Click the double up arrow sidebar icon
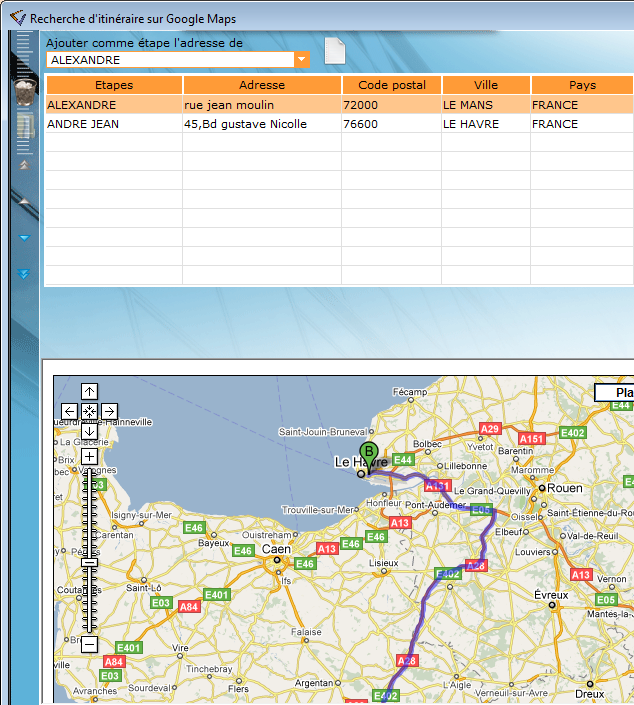Screen dimensions: 634x705 [x=24, y=165]
